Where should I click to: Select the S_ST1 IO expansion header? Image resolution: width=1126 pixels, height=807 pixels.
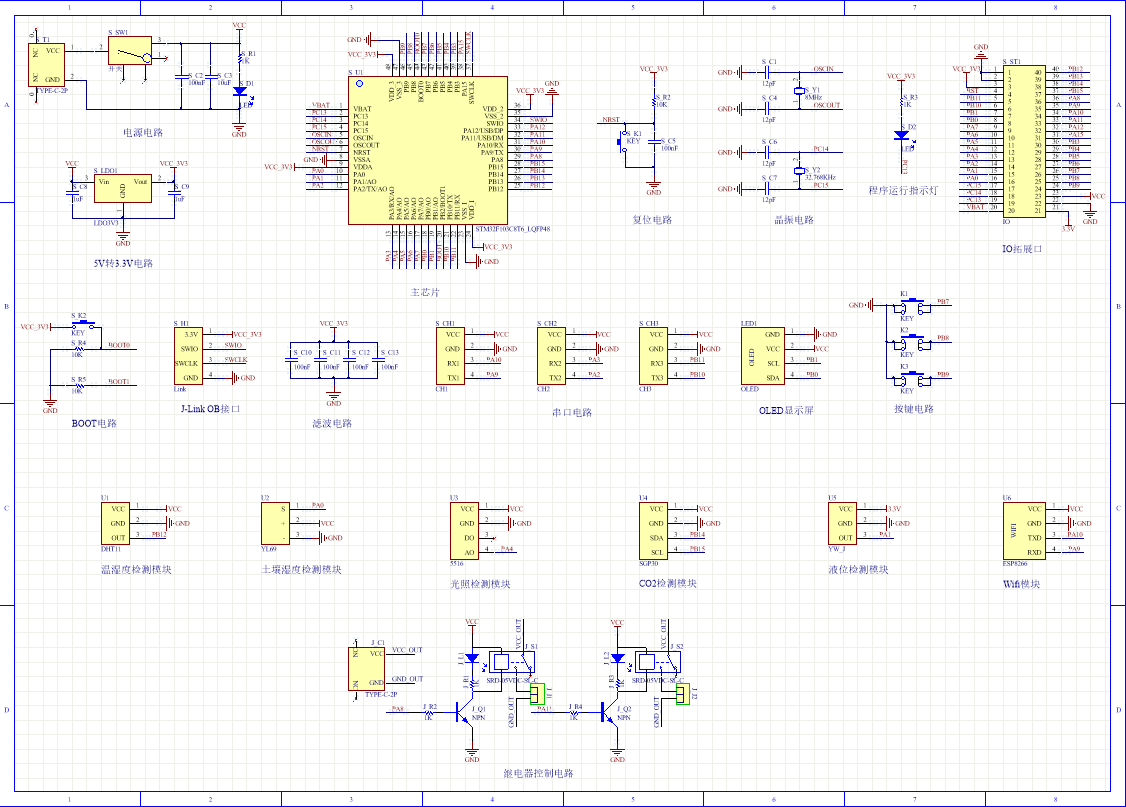(1025, 141)
